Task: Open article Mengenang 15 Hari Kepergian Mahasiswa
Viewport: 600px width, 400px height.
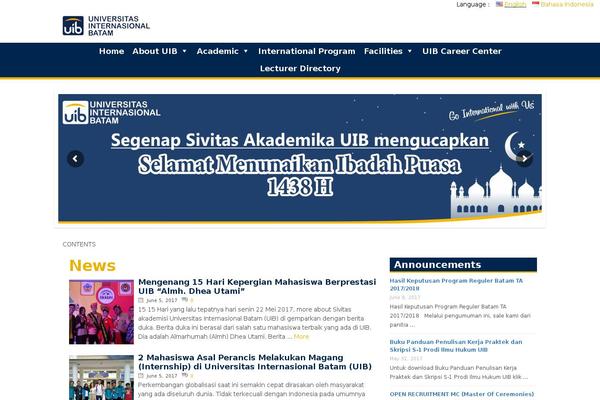Action: (x=257, y=286)
